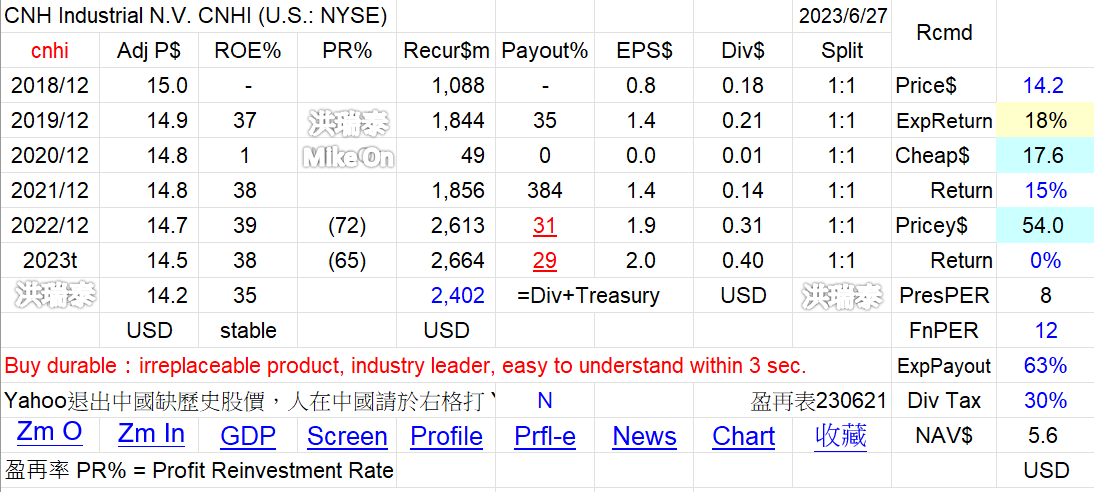This screenshot has width=1094, height=492.
Task: Open the Zm O link
Action: (x=49, y=433)
